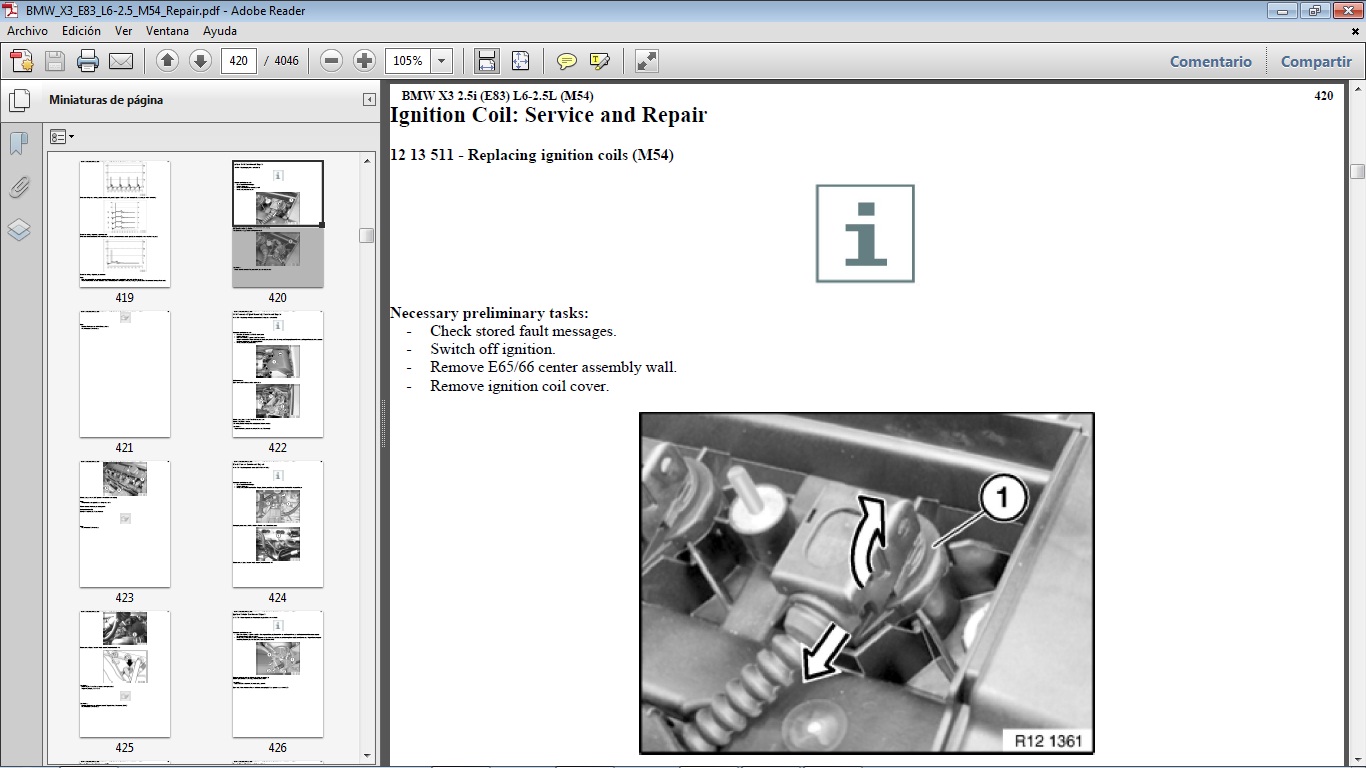Click the text 'Switch off ignition.'
The width and height of the screenshot is (1366, 768).
492,349
